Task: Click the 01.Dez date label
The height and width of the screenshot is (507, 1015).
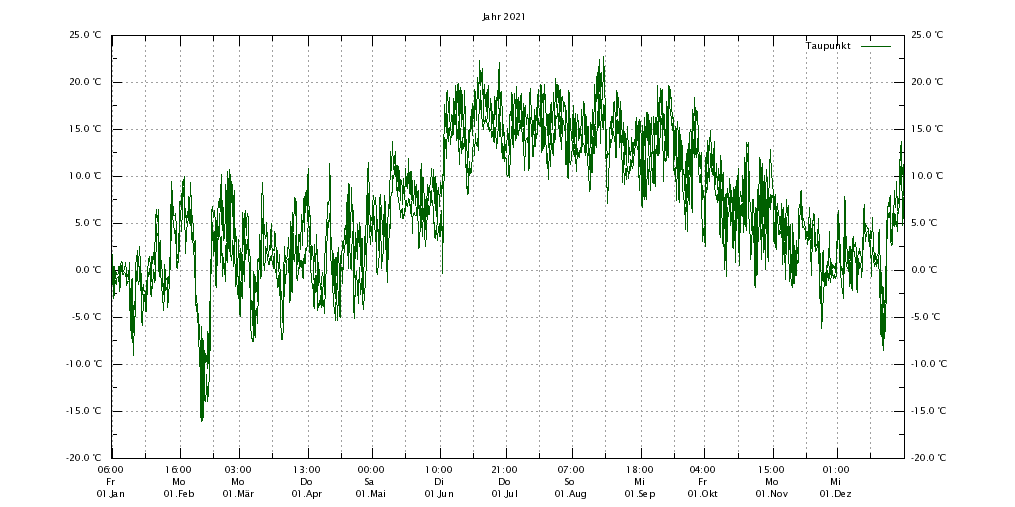Action: tap(835, 494)
